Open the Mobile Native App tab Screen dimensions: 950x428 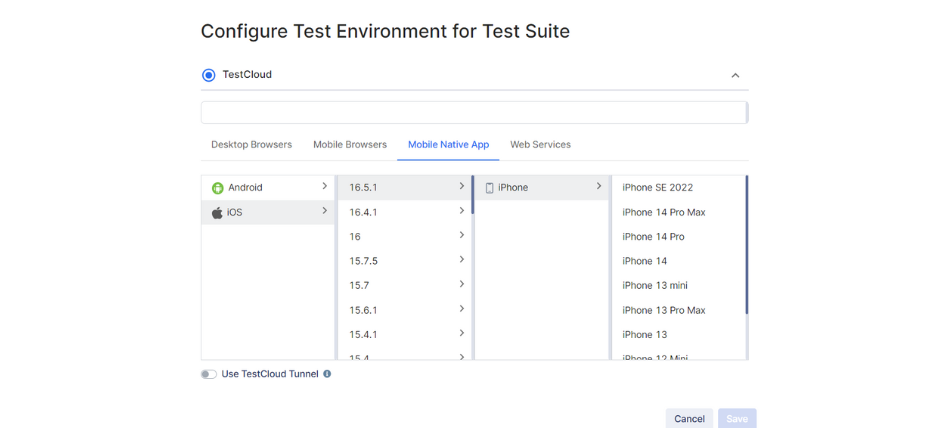point(448,145)
